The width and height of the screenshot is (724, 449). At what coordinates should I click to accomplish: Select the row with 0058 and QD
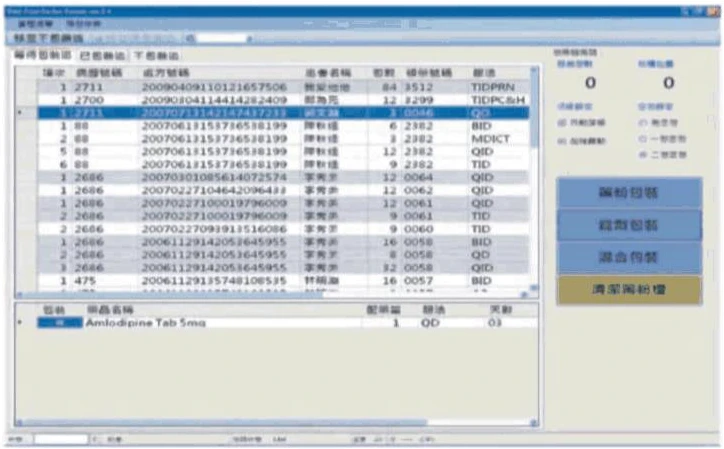283,255
